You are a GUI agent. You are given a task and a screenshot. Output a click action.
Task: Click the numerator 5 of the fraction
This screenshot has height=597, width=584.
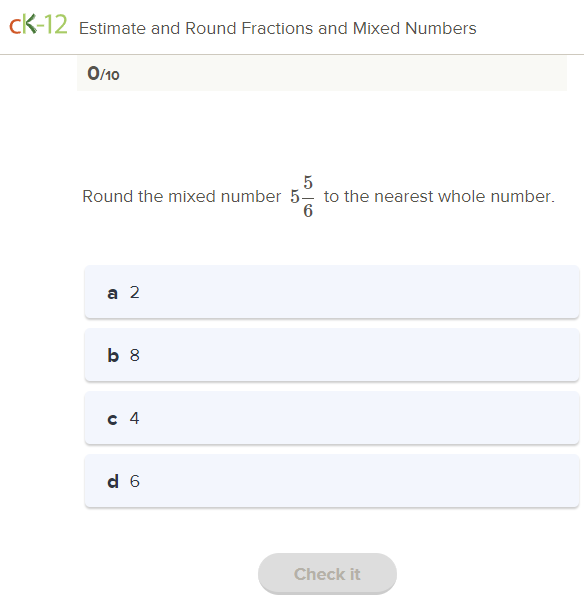(308, 182)
